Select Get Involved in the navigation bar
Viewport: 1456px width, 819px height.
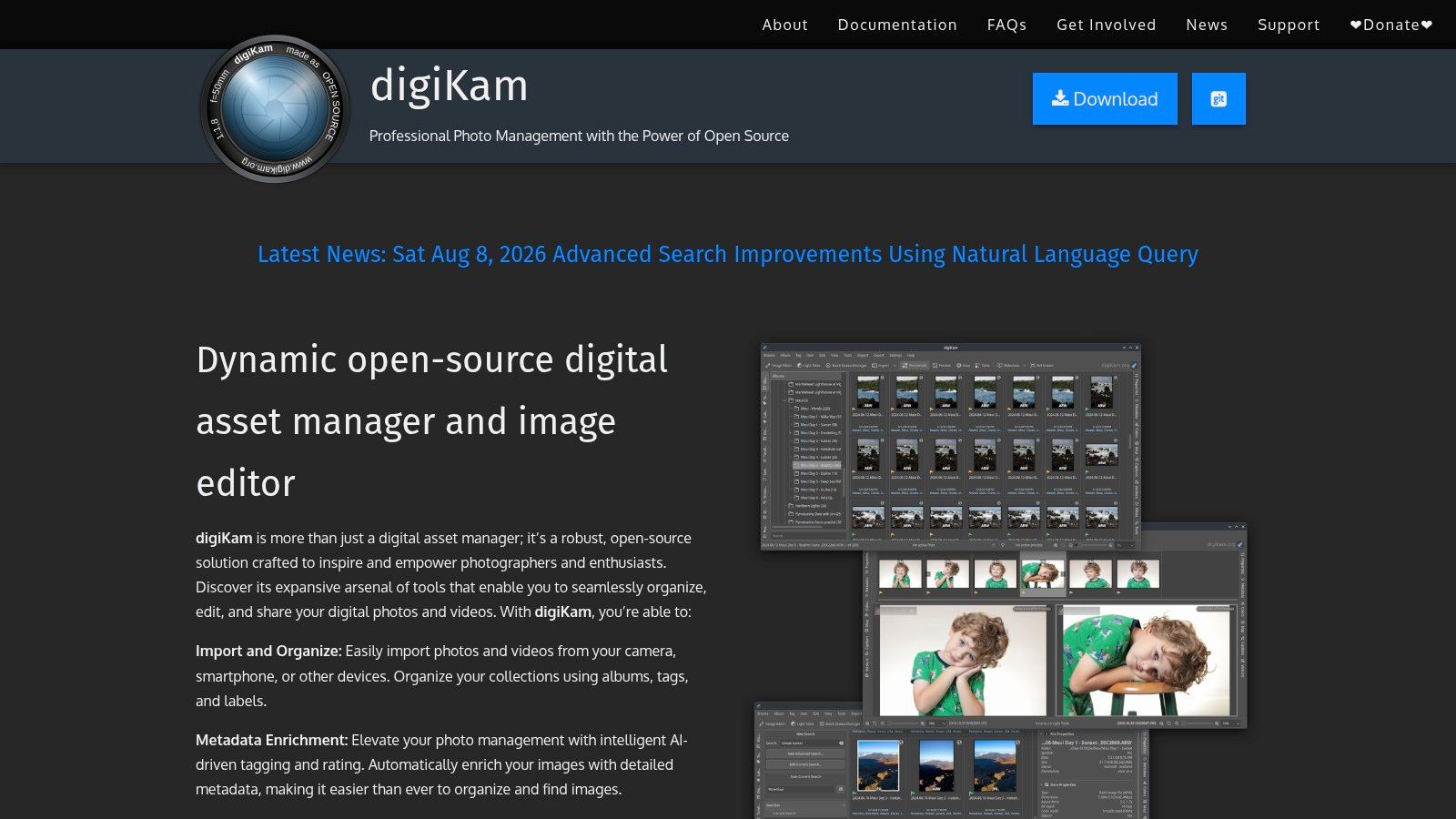[1107, 25]
